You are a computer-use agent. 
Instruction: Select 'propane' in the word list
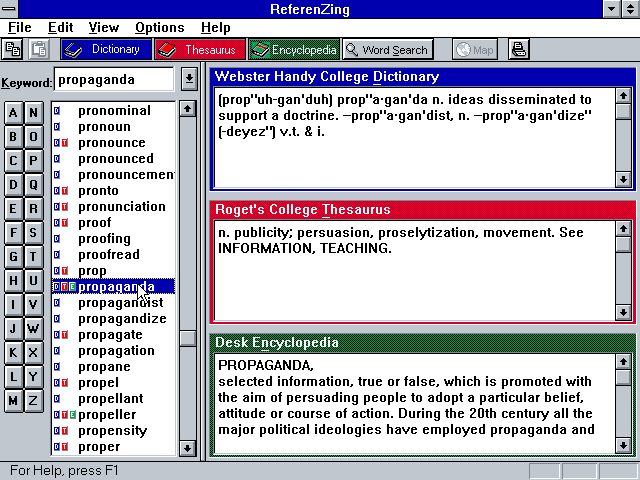(114, 367)
